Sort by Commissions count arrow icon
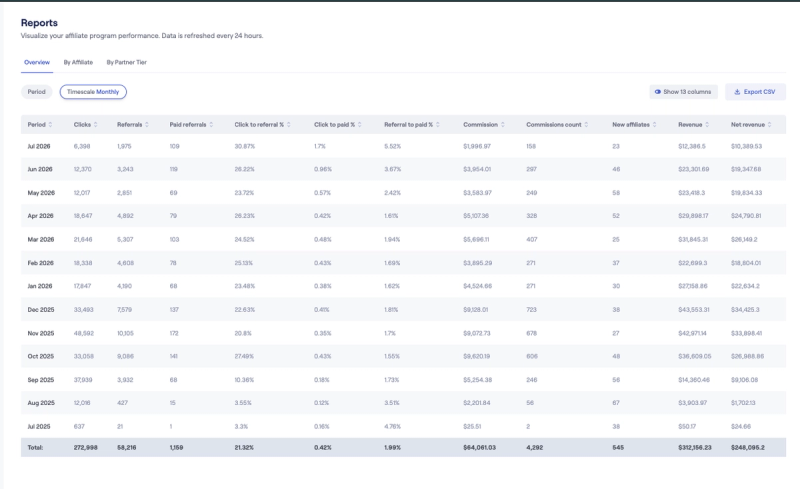Screen dimensions: 800x489 coord(586,125)
